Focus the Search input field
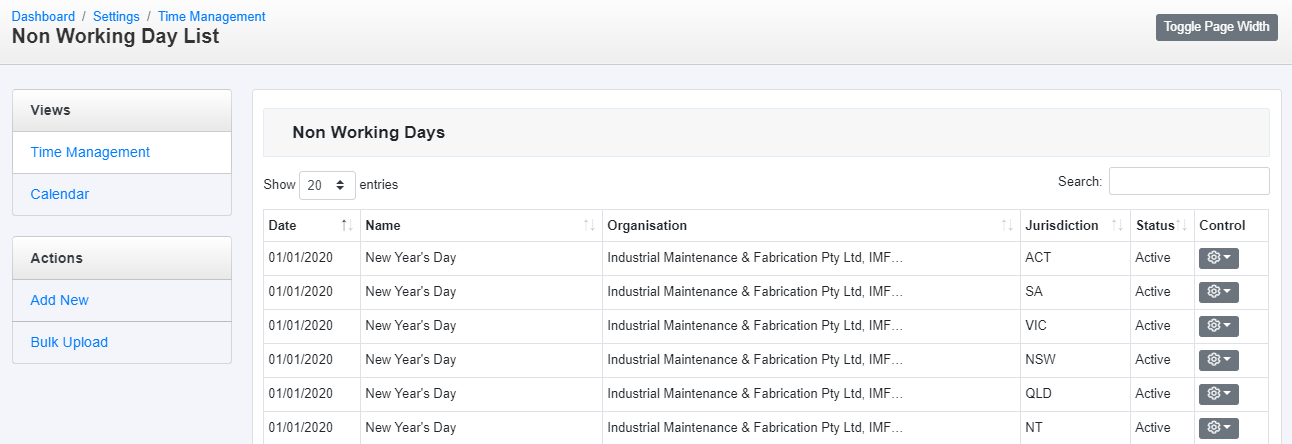Image resolution: width=1292 pixels, height=444 pixels. tap(1189, 181)
